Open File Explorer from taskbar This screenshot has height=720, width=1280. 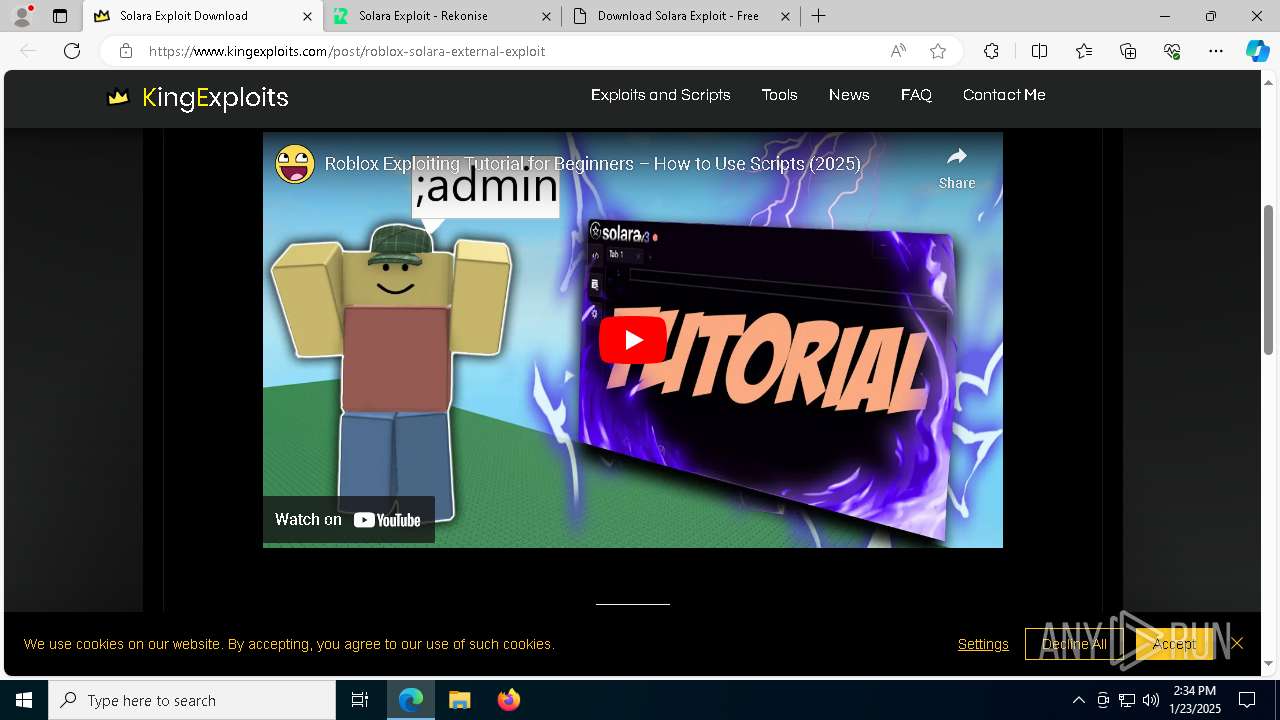(459, 700)
